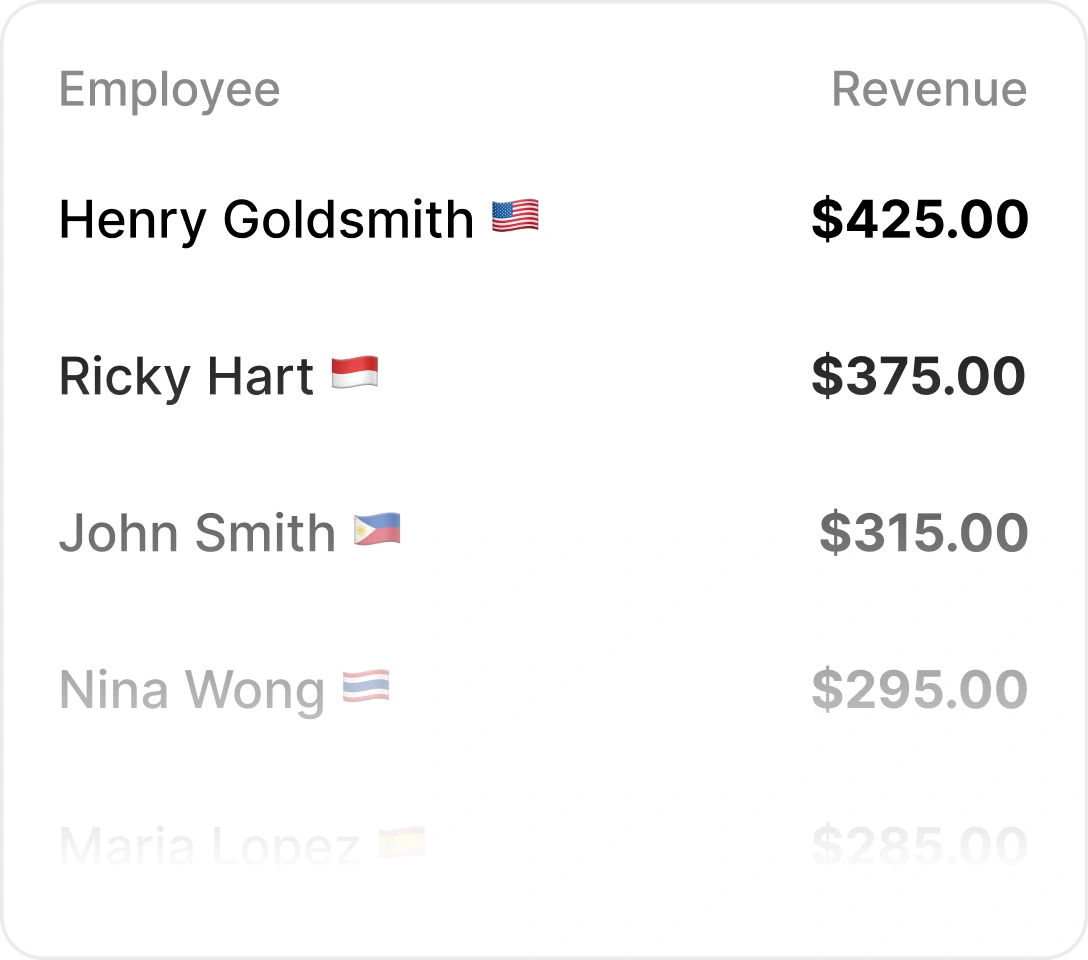The height and width of the screenshot is (960, 1088).
Task: Click the Indonesian flag next to Ricky Hart
Action: pyautogui.click(x=355, y=374)
